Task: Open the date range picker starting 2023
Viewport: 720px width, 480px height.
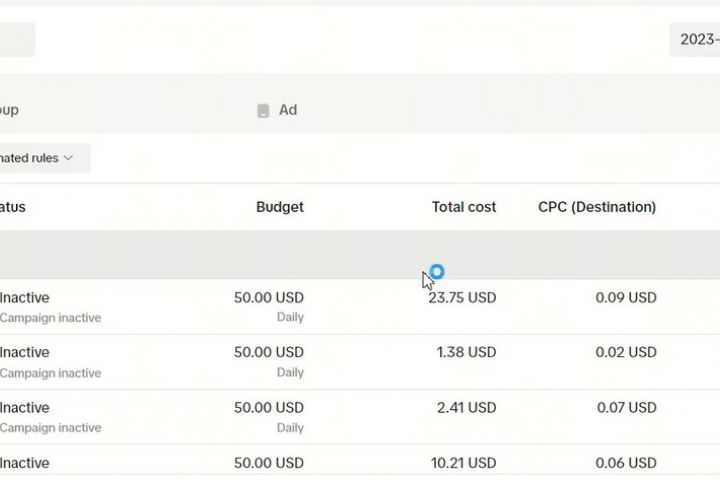Action: [698, 39]
